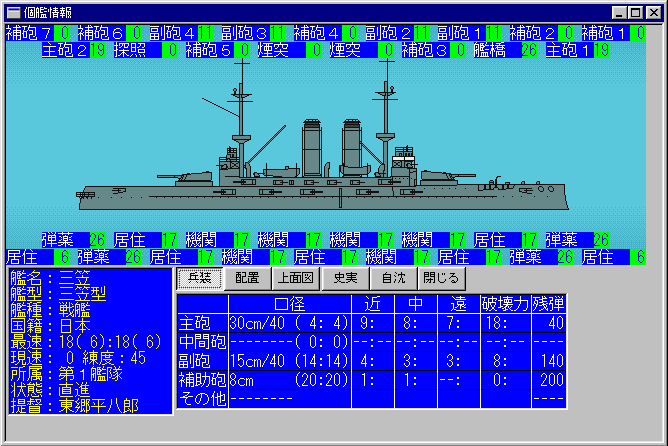Select the 副砲 row header in table

202,361
